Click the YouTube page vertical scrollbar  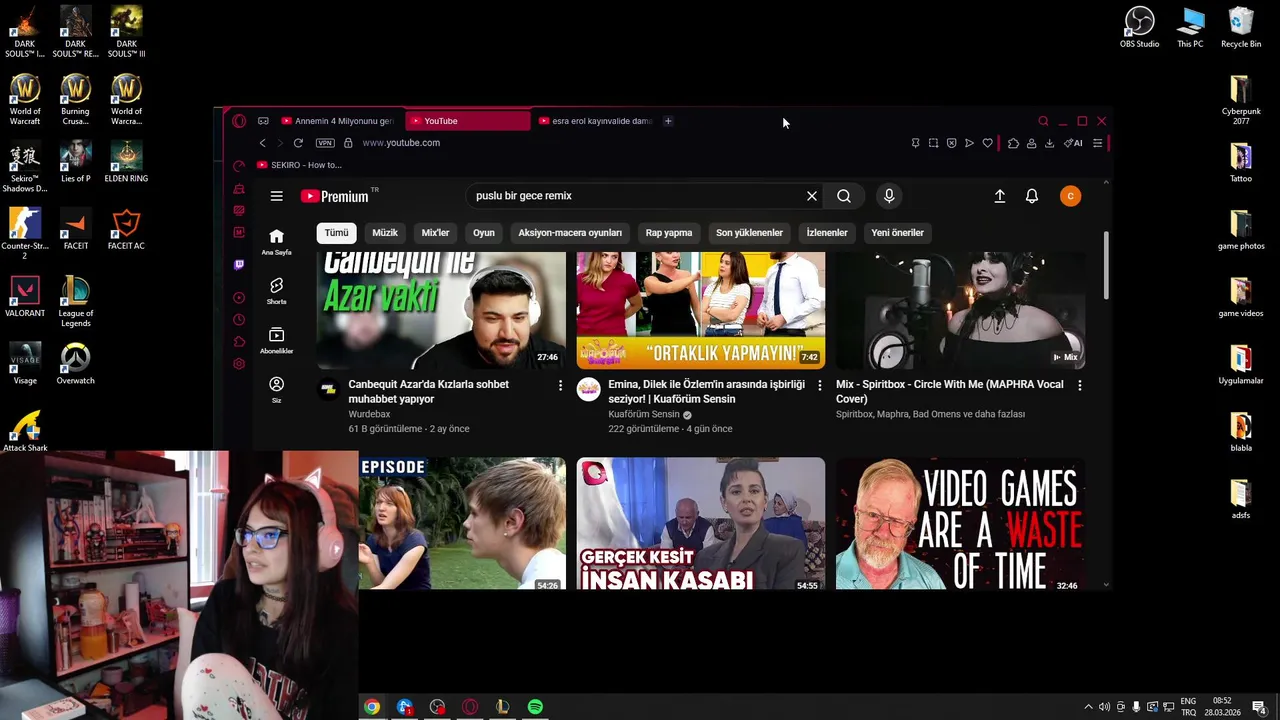[1106, 265]
